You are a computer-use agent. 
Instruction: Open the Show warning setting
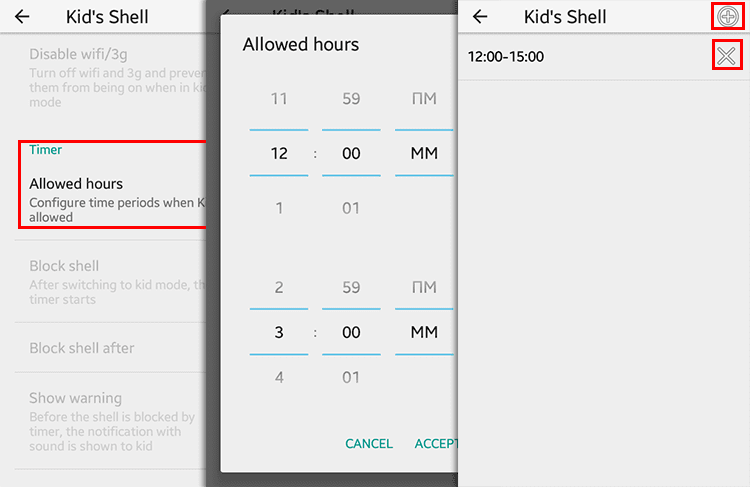(112, 421)
